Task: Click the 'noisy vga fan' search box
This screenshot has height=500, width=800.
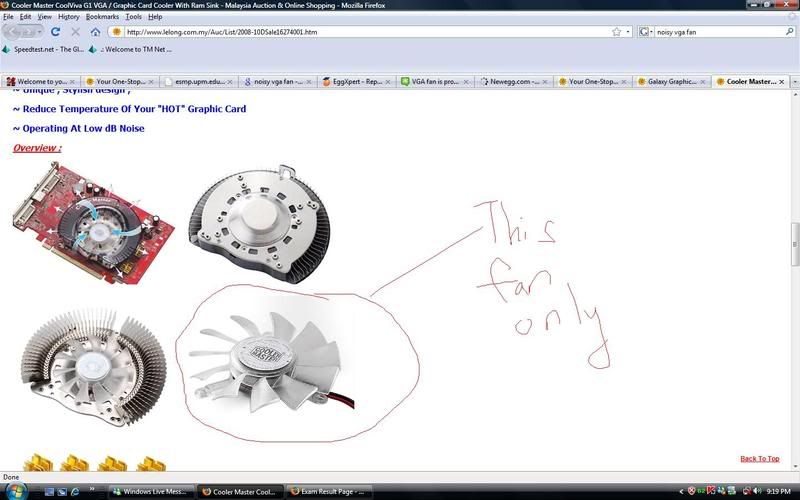Action: coord(719,32)
